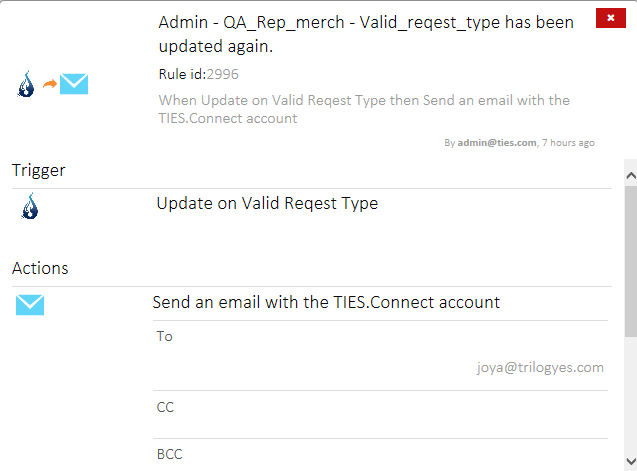Close the rule details popup
Screen dimensions: 637x471
click(x=607, y=17)
